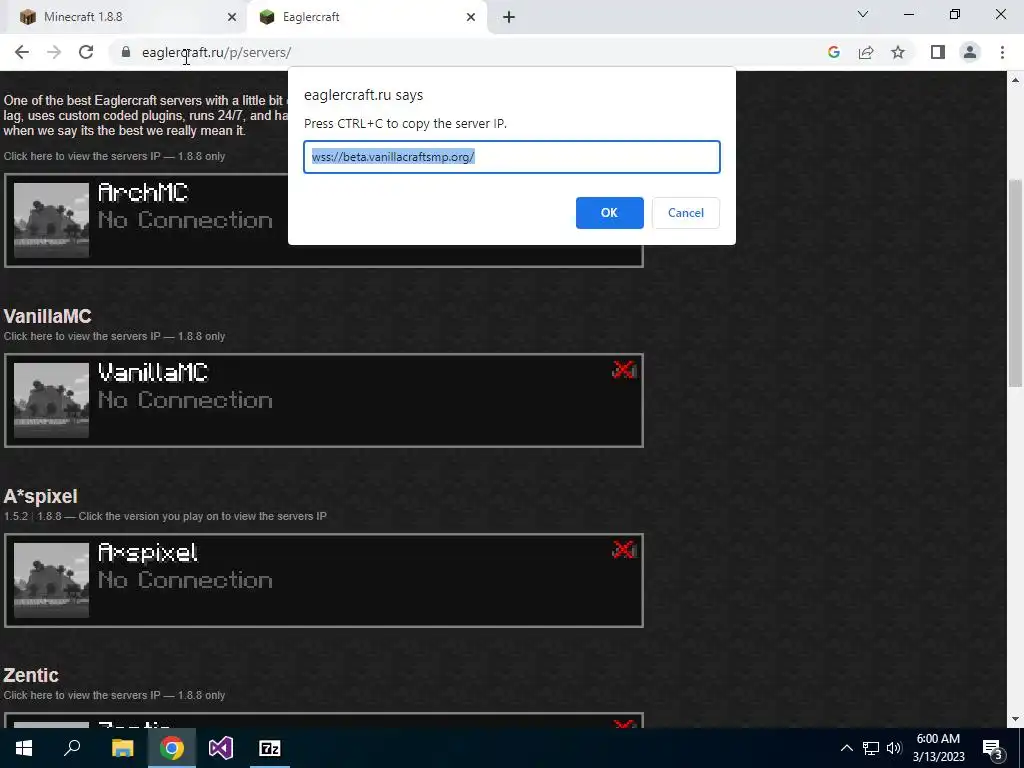Bookmark this tab with the star icon
This screenshot has height=768, width=1024.
(898, 52)
